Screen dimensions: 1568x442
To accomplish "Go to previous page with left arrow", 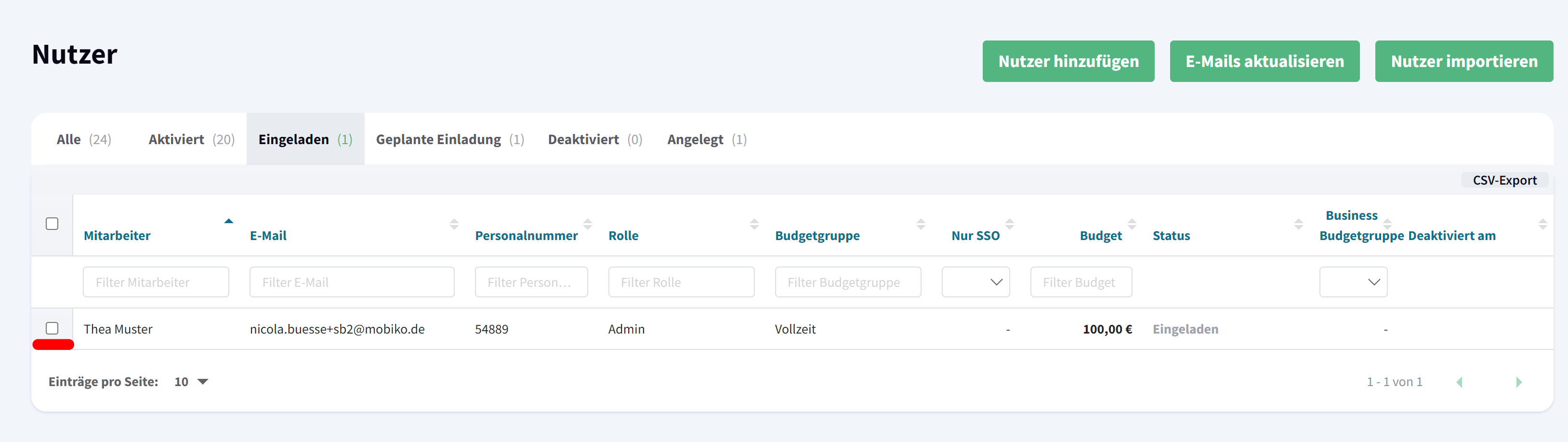I will (1459, 382).
